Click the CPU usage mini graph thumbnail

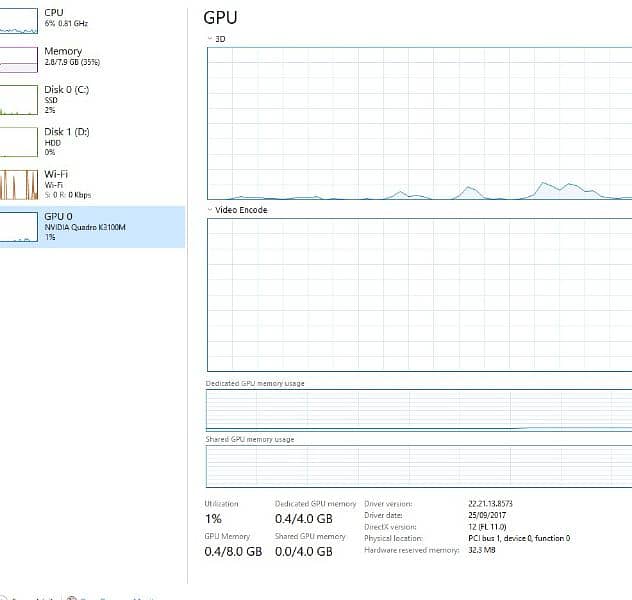18,20
